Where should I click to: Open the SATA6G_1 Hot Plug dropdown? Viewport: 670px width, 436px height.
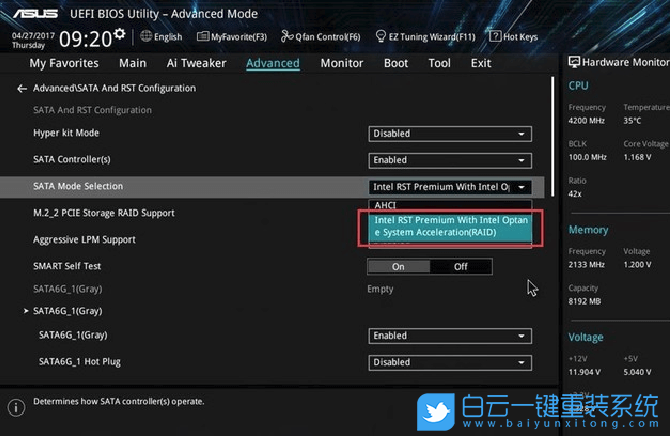[449, 362]
